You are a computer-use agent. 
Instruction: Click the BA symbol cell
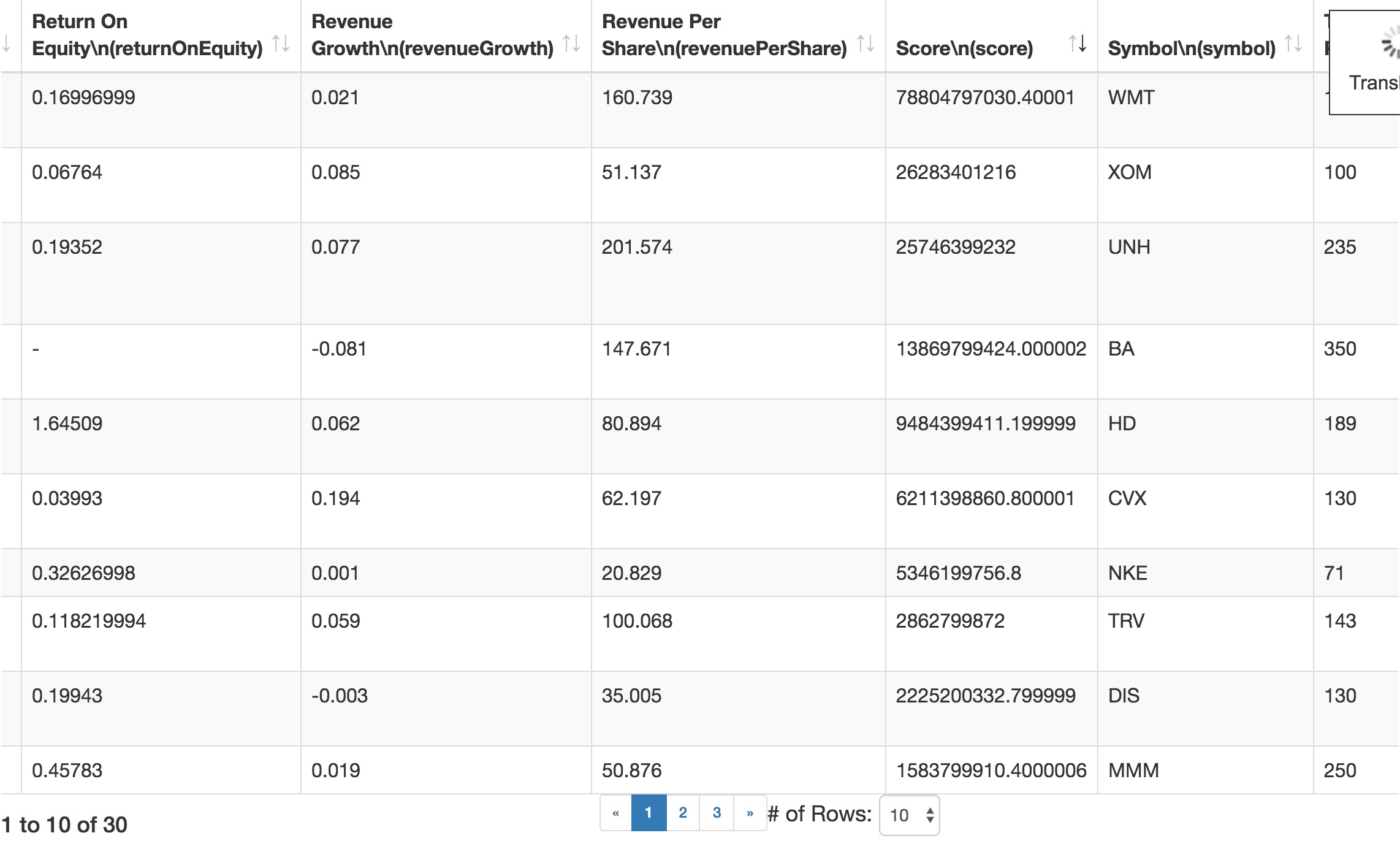coord(1121,349)
